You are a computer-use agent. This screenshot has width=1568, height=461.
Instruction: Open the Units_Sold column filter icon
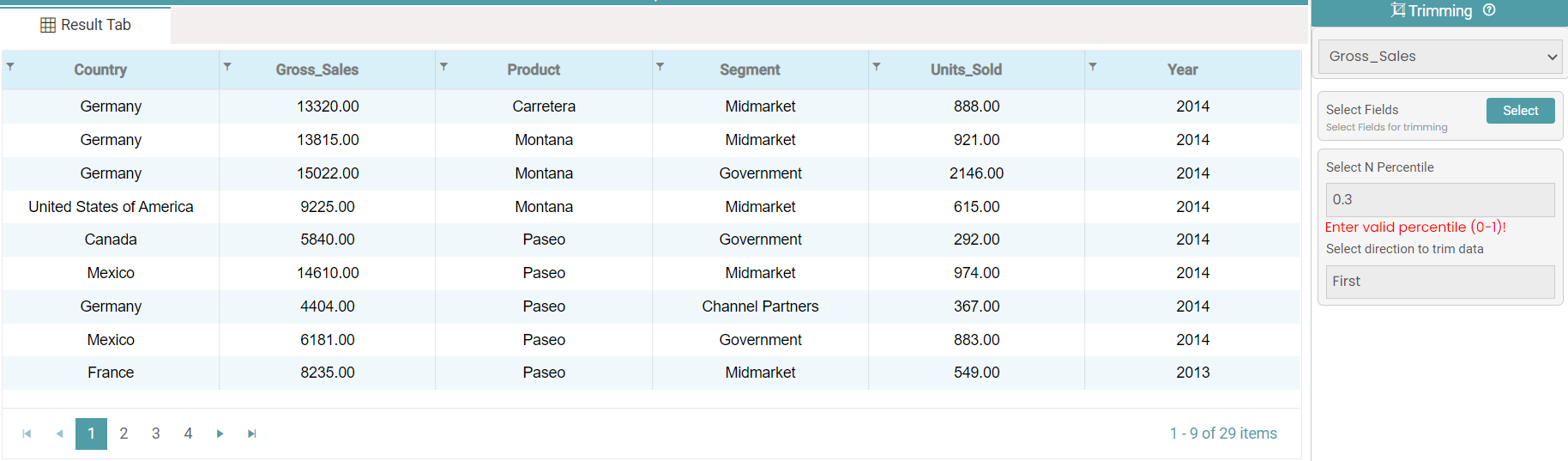(x=876, y=66)
